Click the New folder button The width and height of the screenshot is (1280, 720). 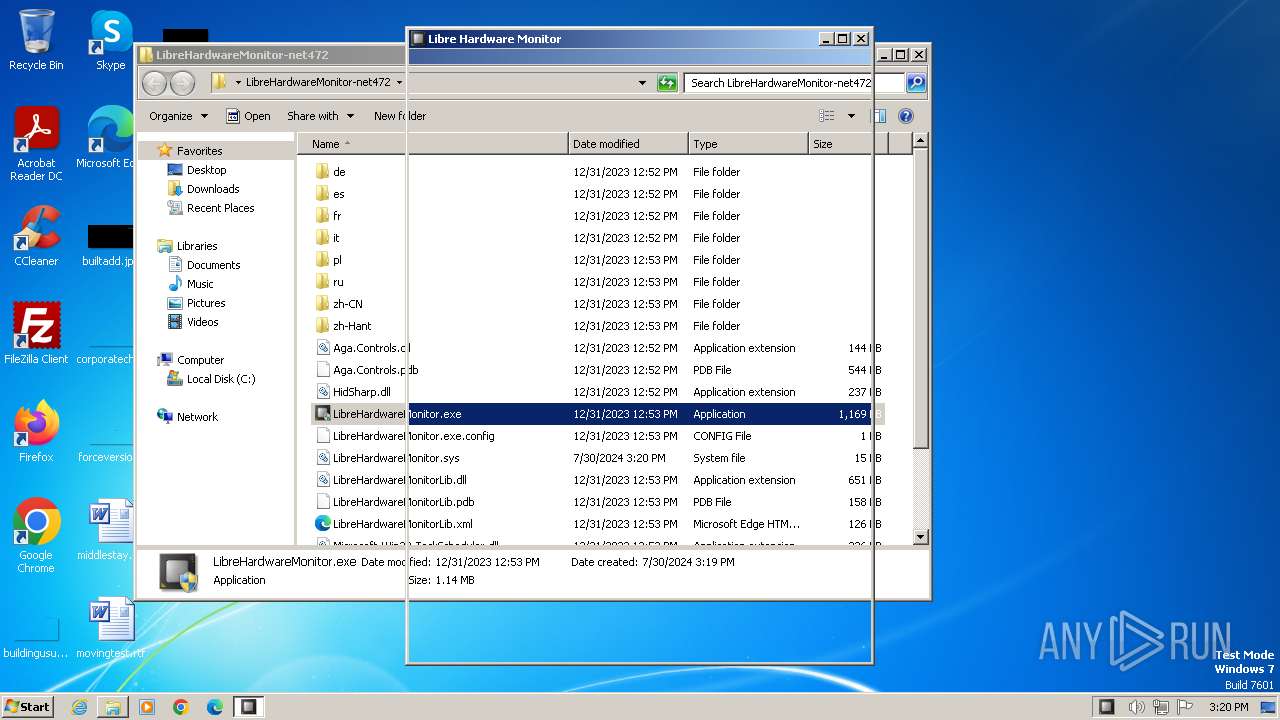pyautogui.click(x=400, y=116)
